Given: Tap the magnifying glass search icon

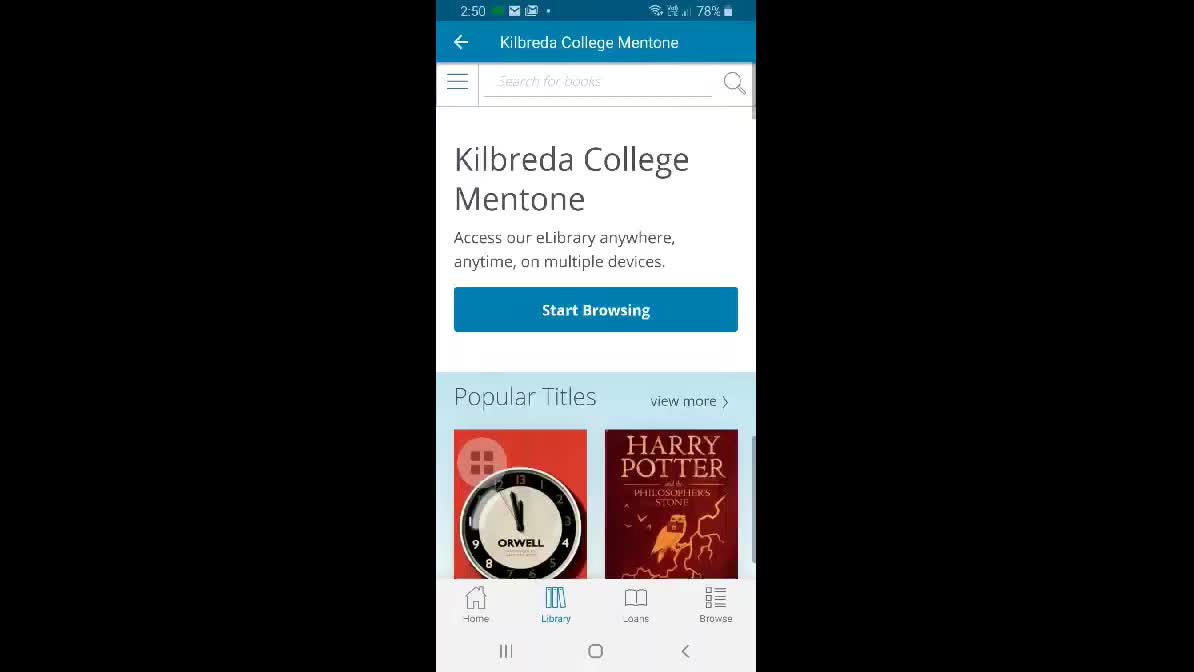Looking at the screenshot, I should [734, 83].
